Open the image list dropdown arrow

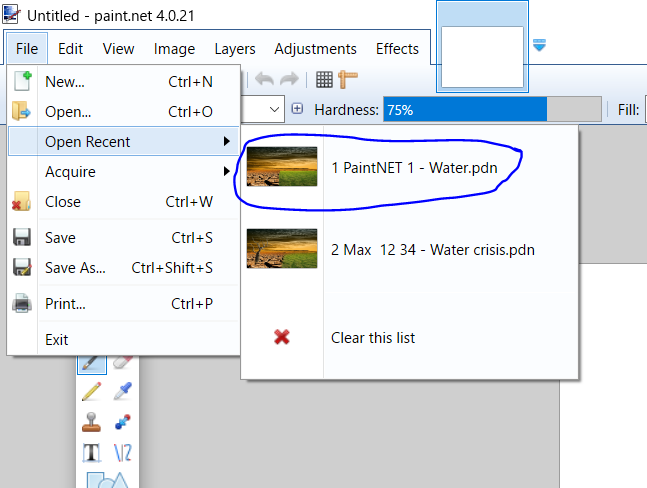(x=539, y=45)
